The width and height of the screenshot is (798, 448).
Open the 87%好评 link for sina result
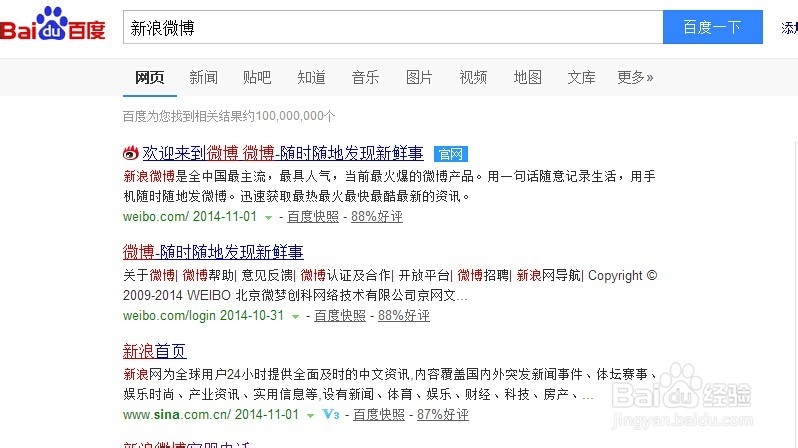point(443,415)
